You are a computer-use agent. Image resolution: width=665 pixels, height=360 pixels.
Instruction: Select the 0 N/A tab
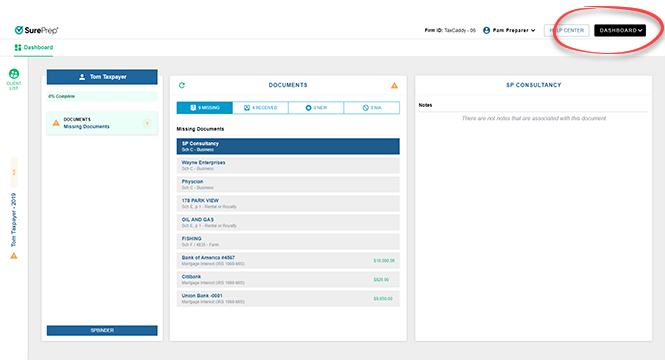point(372,108)
